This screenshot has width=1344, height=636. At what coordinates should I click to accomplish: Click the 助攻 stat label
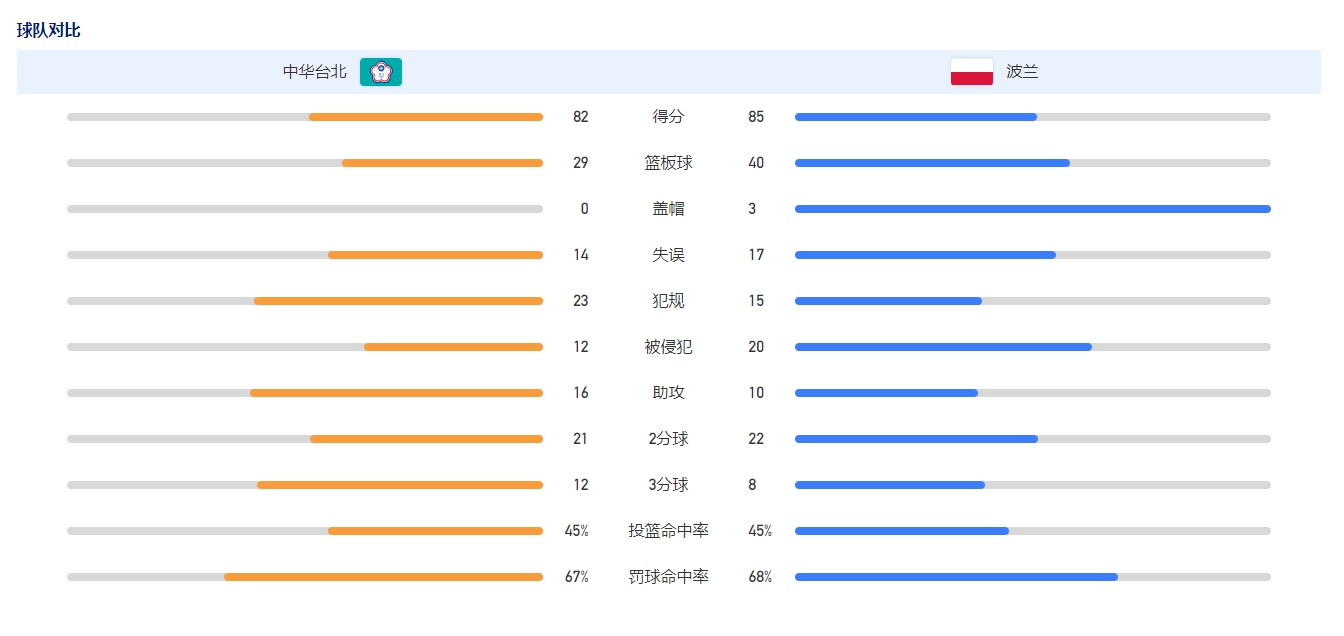coord(669,393)
